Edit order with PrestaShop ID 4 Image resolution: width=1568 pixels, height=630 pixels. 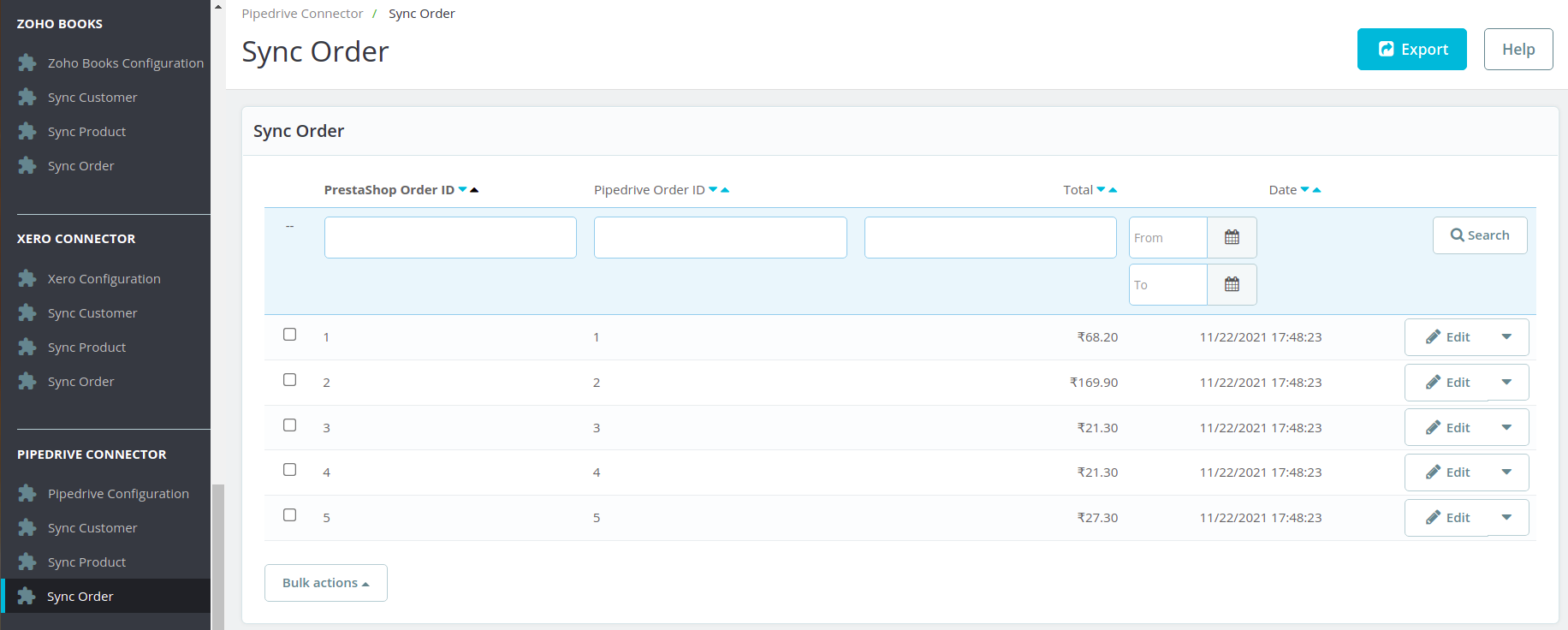[x=1447, y=472]
